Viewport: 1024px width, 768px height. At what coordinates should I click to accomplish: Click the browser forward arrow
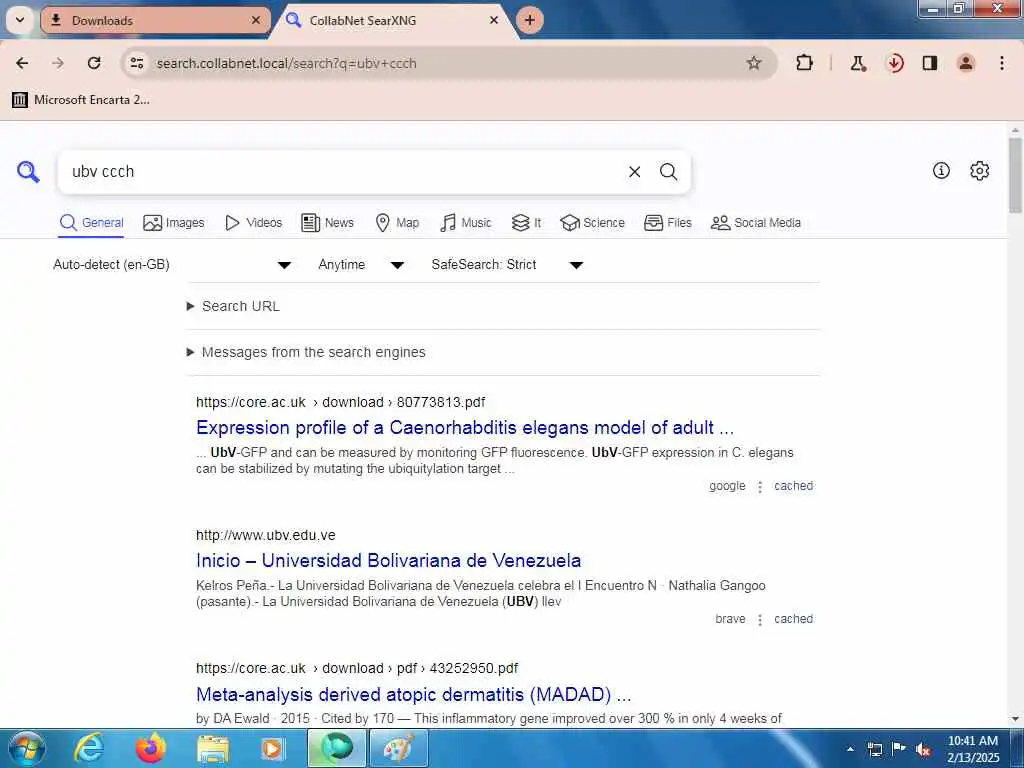(x=58, y=63)
